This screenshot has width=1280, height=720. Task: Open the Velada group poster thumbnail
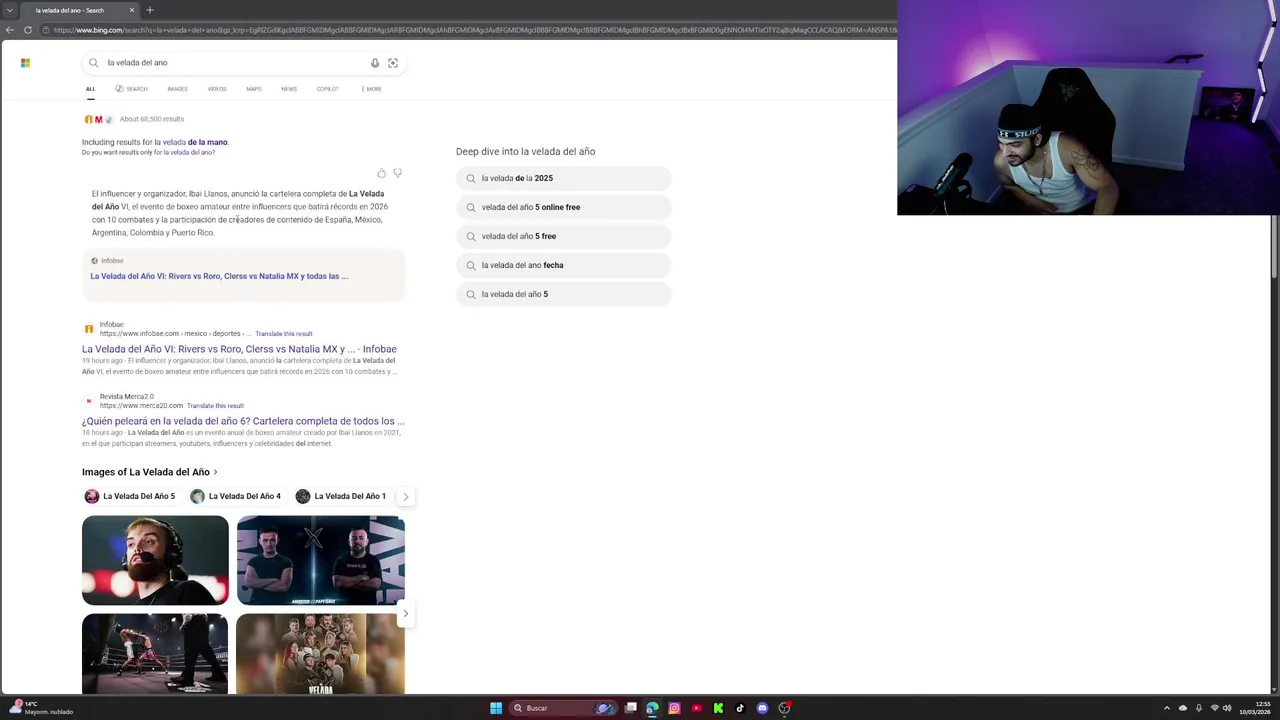click(x=320, y=654)
